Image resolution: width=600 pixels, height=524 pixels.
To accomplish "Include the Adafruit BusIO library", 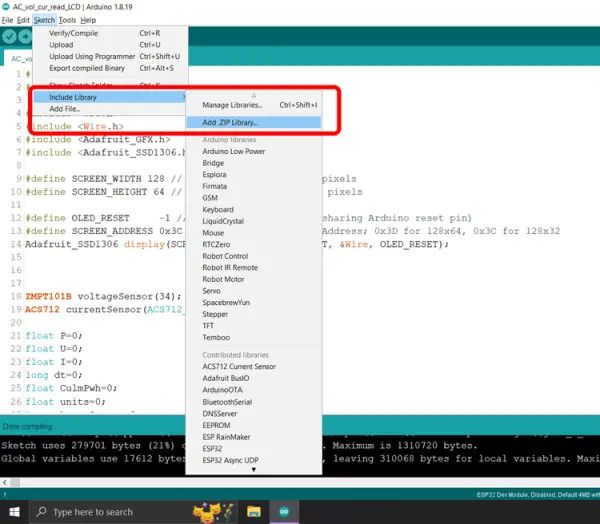I will [x=254, y=378].
